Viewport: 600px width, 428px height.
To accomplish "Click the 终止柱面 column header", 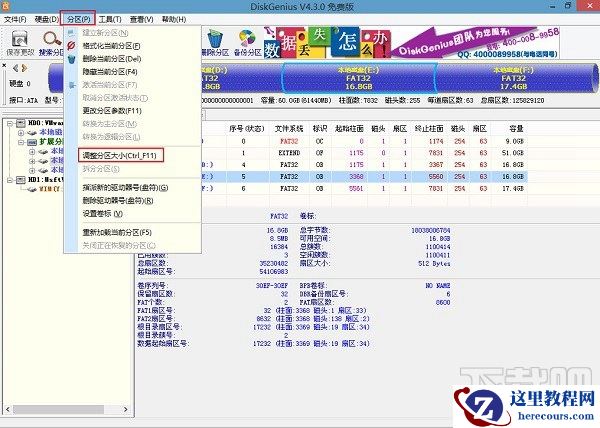I will [429, 129].
